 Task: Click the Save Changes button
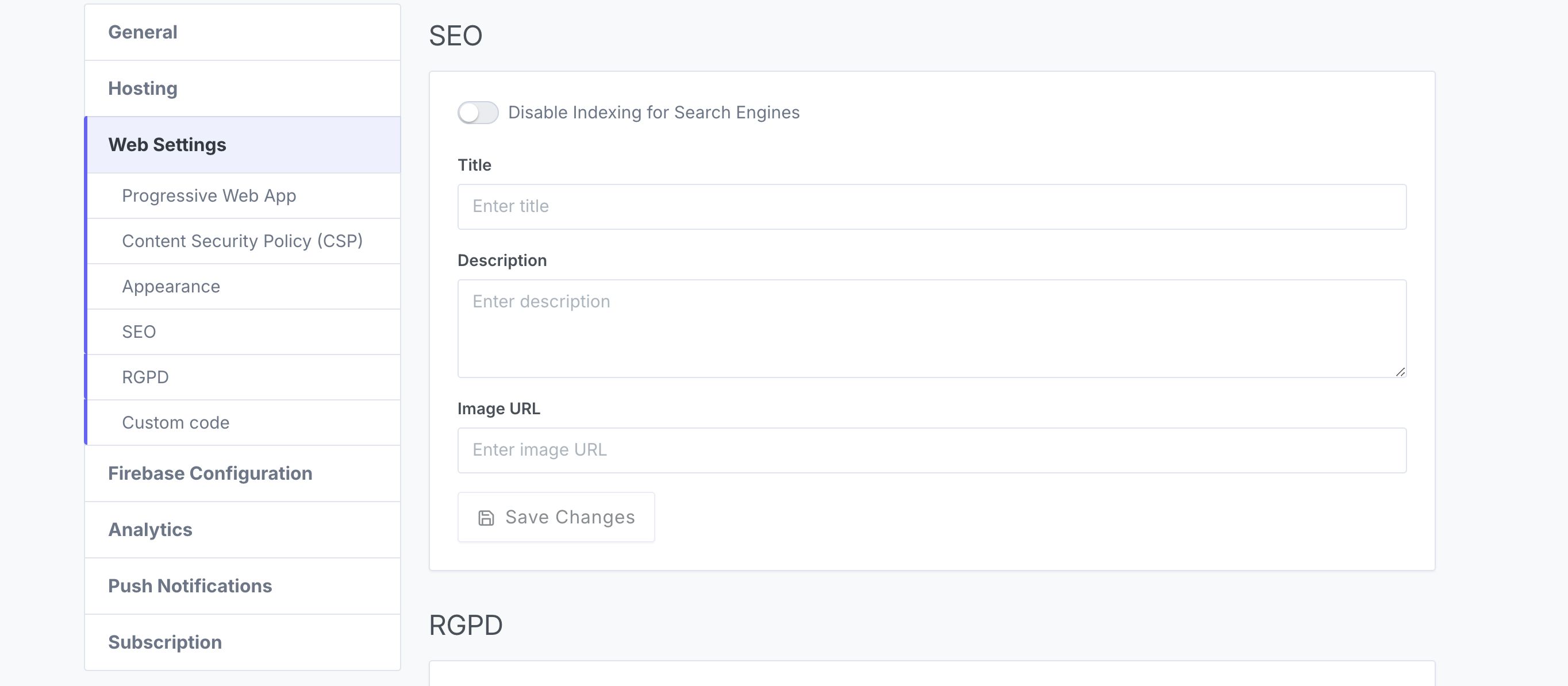point(556,517)
